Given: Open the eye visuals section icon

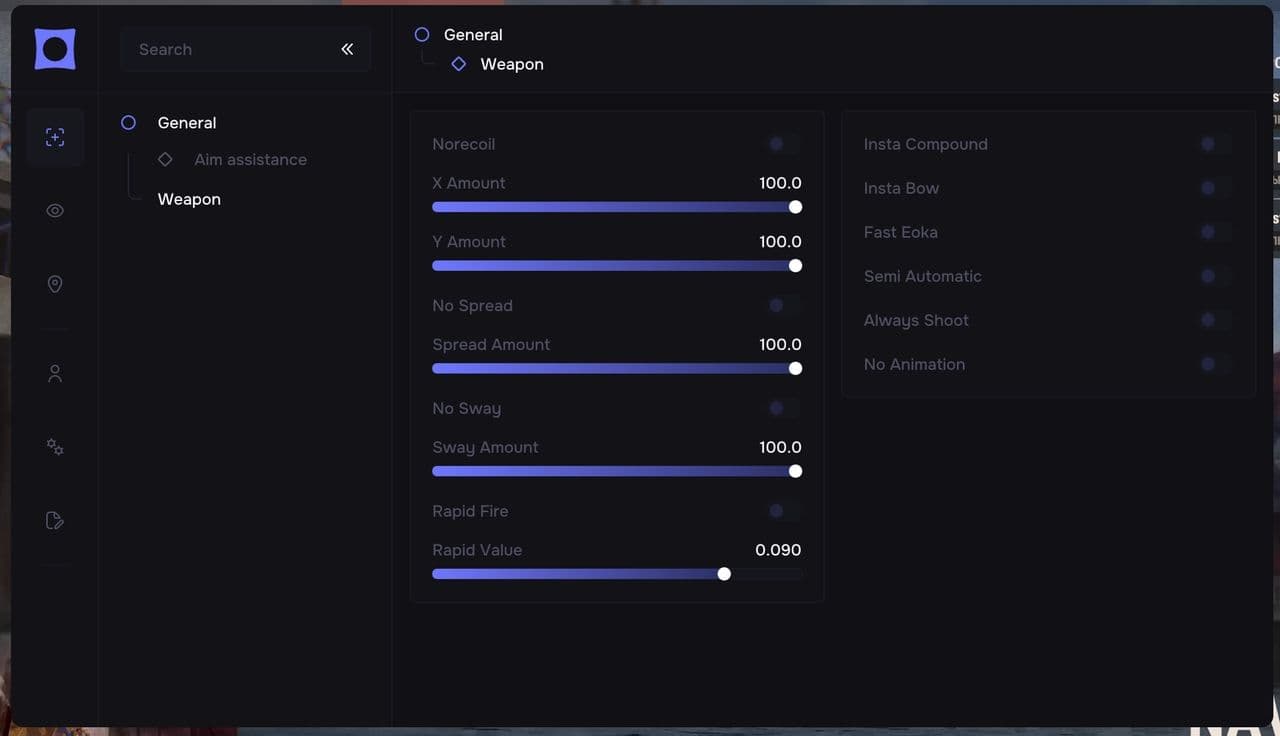Looking at the screenshot, I should click(x=55, y=211).
